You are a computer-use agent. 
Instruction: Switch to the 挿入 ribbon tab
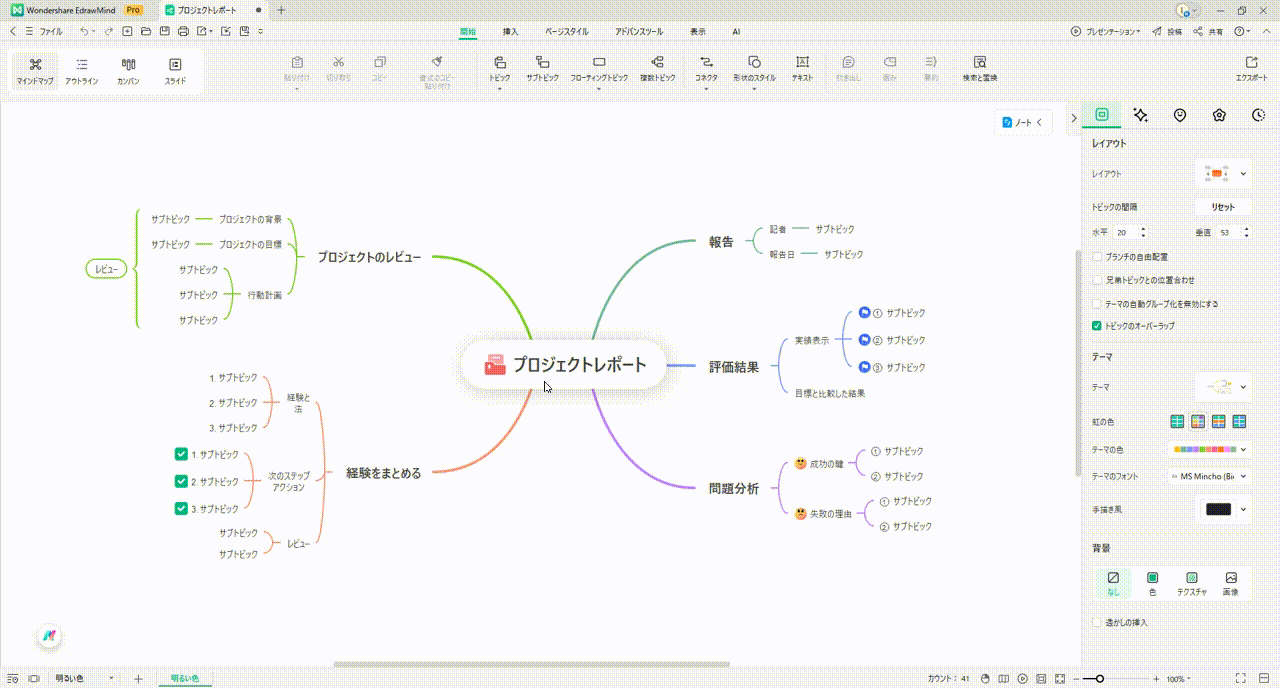pyautogui.click(x=510, y=31)
